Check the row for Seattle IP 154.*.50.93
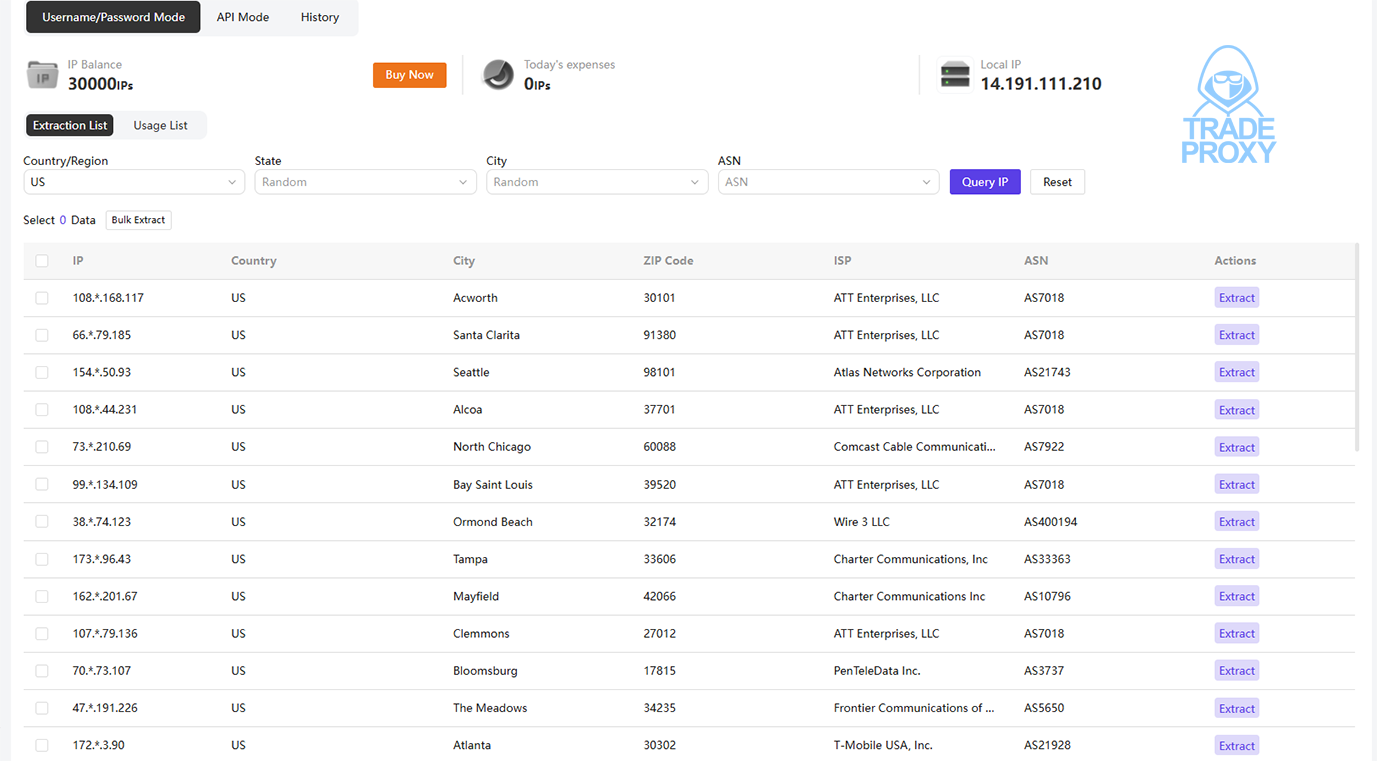Image resolution: width=1377 pixels, height=761 pixels. (42, 372)
